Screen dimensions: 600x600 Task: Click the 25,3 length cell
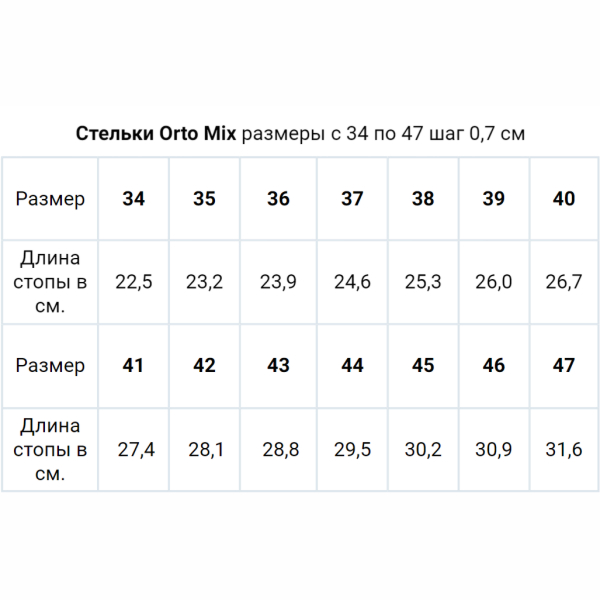click(423, 282)
